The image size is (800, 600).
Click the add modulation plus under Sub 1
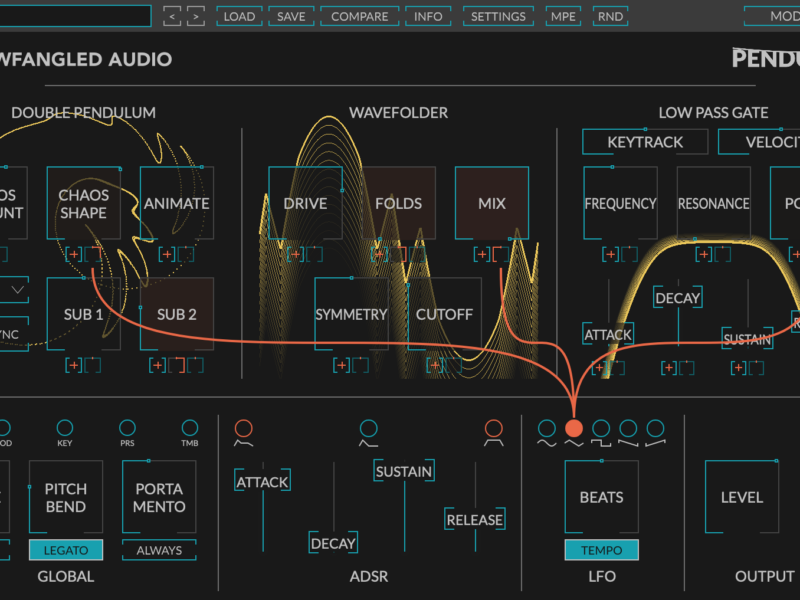point(73,365)
